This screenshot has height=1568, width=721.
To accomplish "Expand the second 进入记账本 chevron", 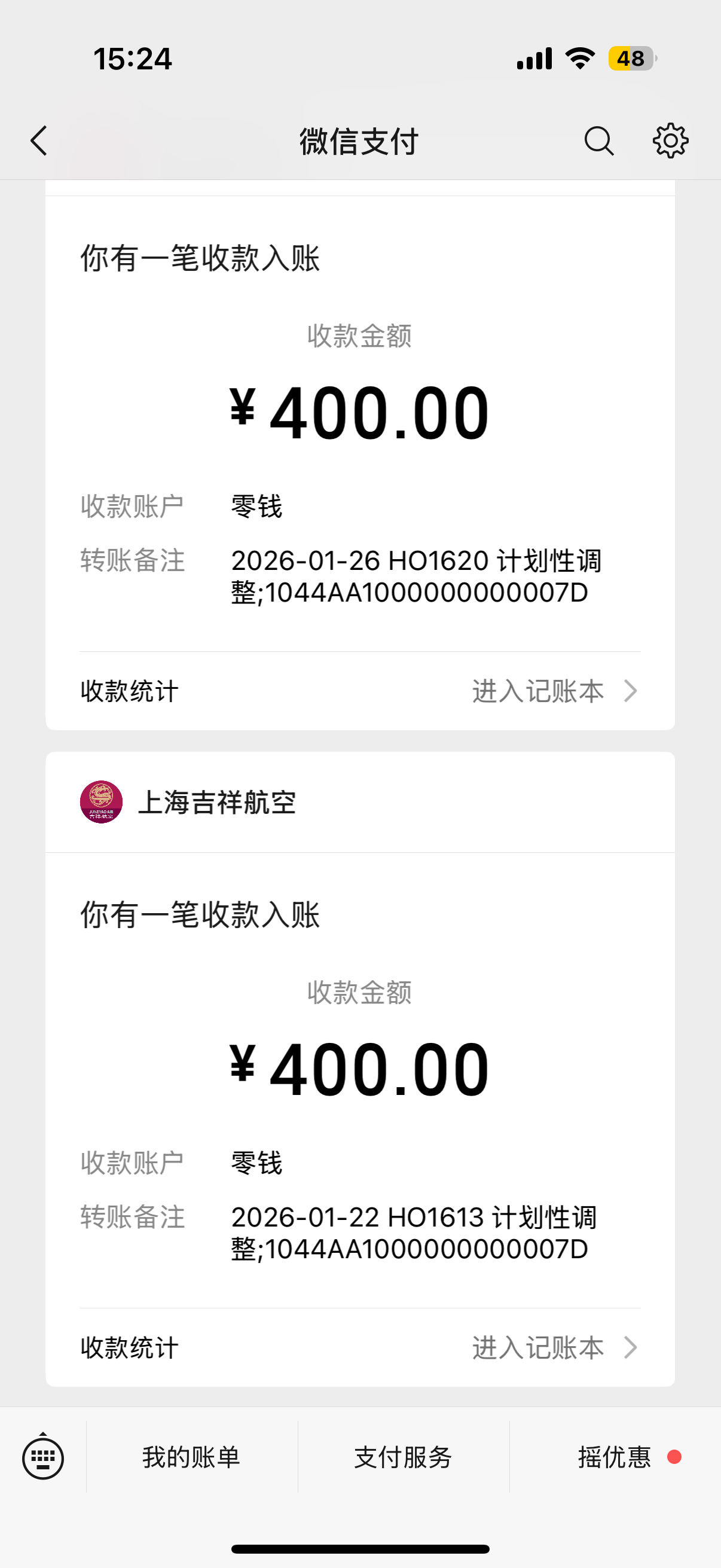I will (x=631, y=1348).
